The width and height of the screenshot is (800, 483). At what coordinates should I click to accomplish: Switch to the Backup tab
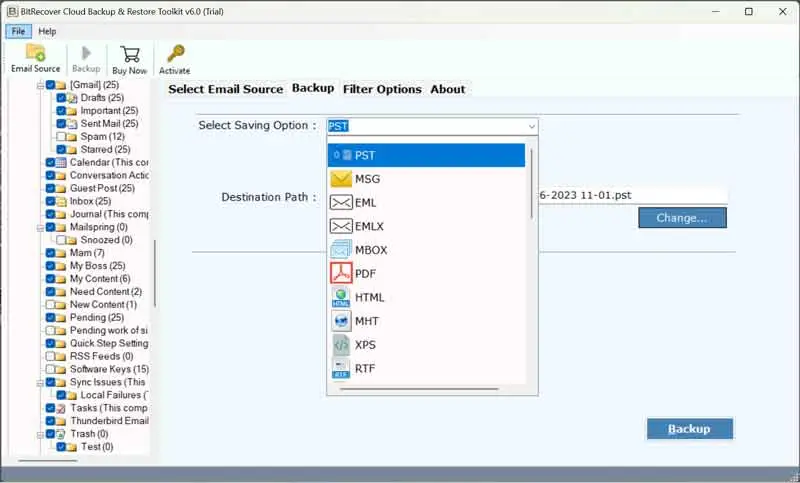pyautogui.click(x=313, y=88)
